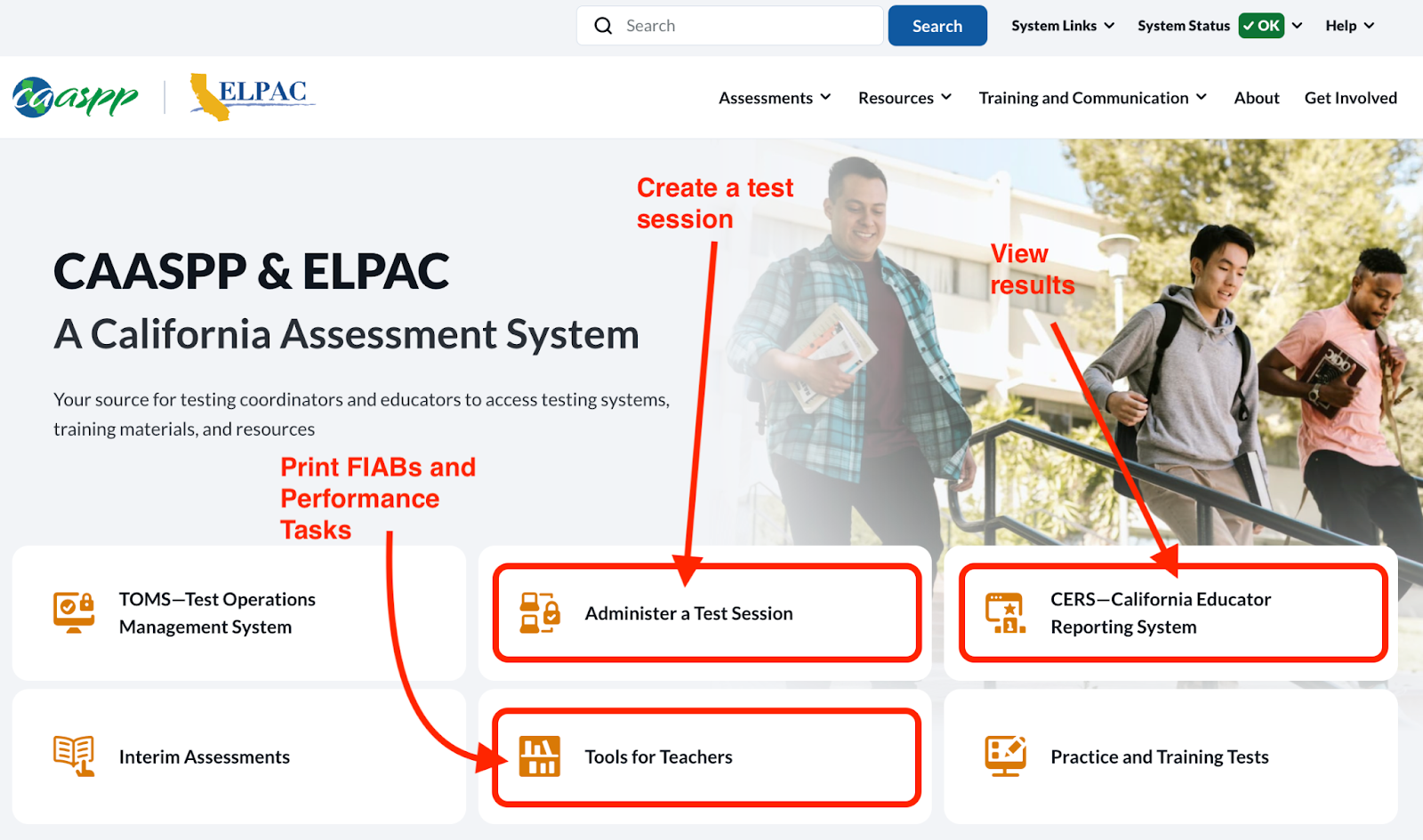
Task: Go to the About page
Action: [1257, 98]
